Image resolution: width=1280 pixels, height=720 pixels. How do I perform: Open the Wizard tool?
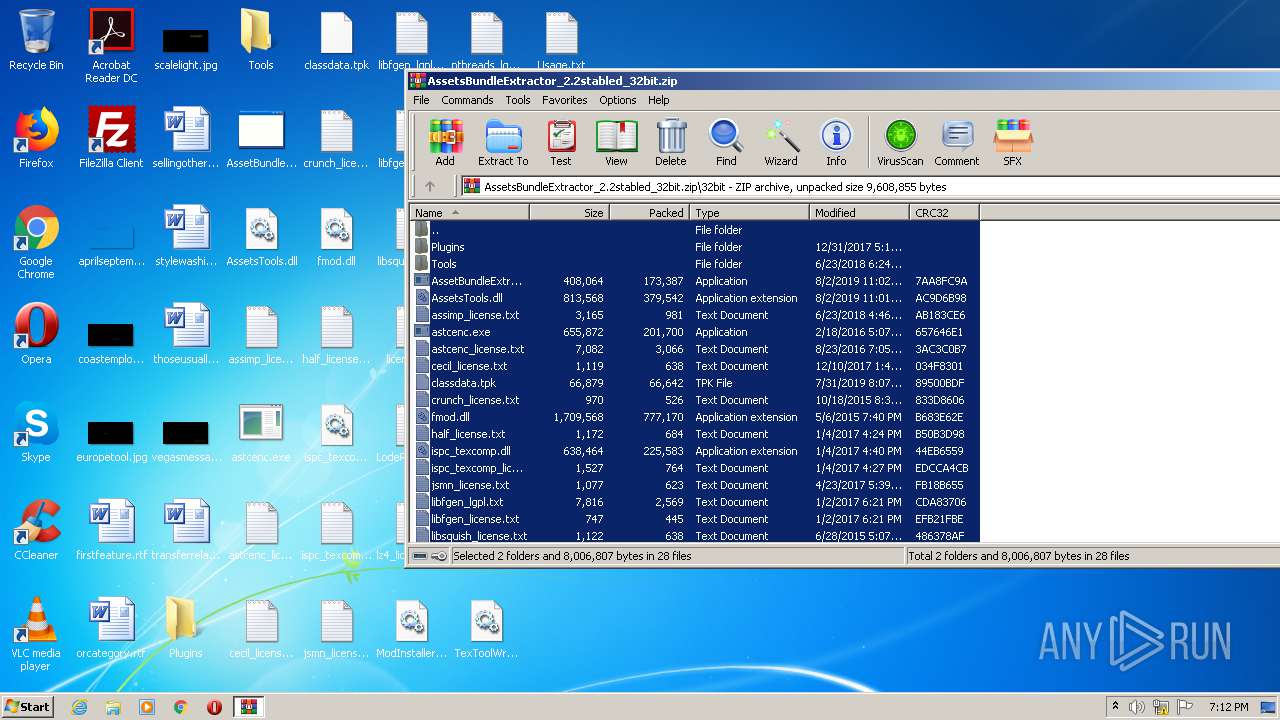click(x=781, y=142)
